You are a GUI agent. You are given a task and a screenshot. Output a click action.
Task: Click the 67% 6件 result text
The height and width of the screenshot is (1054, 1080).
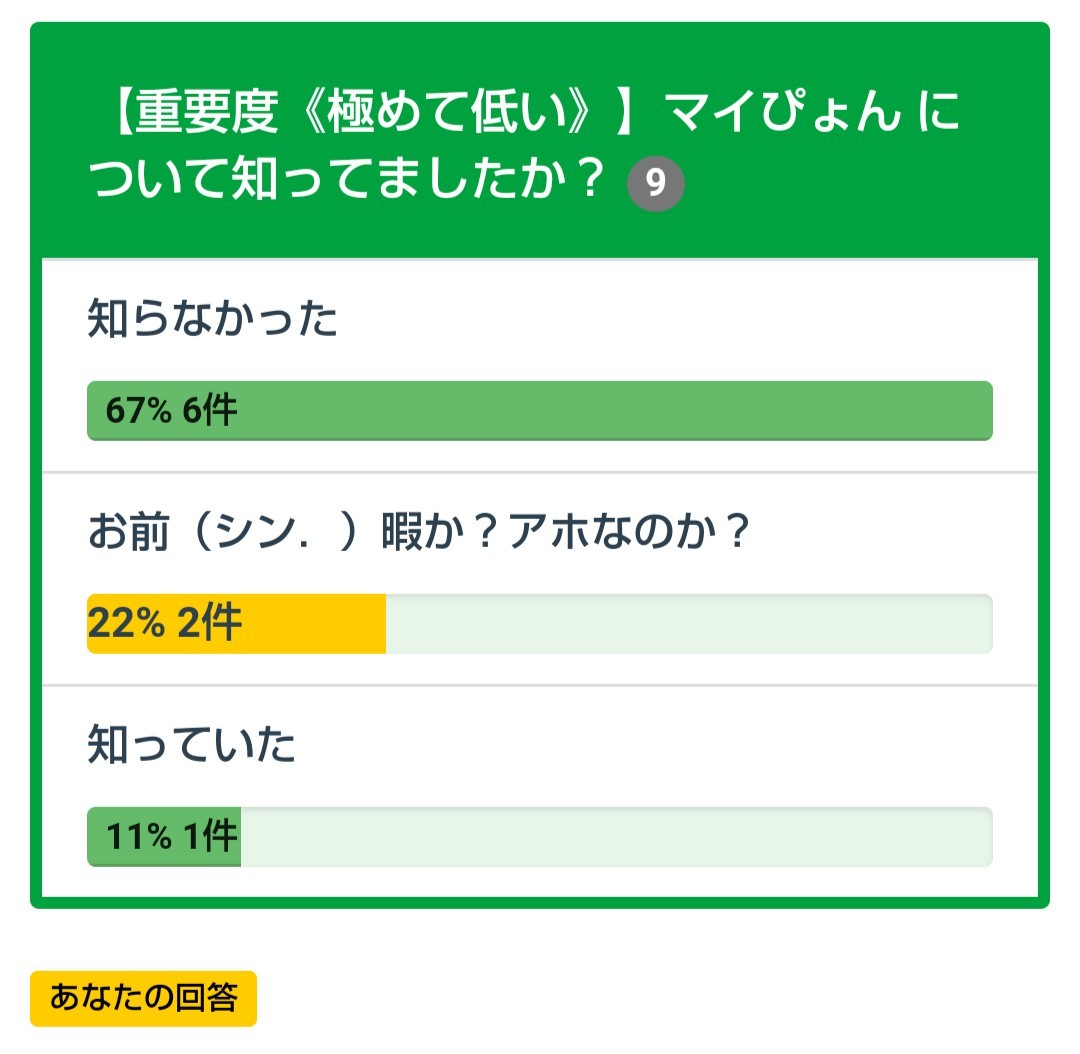(171, 411)
